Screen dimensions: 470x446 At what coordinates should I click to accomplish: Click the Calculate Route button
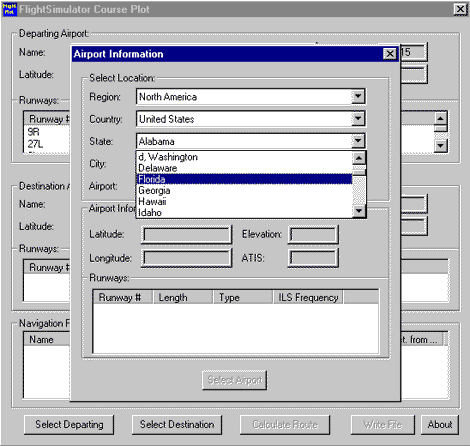point(285,425)
